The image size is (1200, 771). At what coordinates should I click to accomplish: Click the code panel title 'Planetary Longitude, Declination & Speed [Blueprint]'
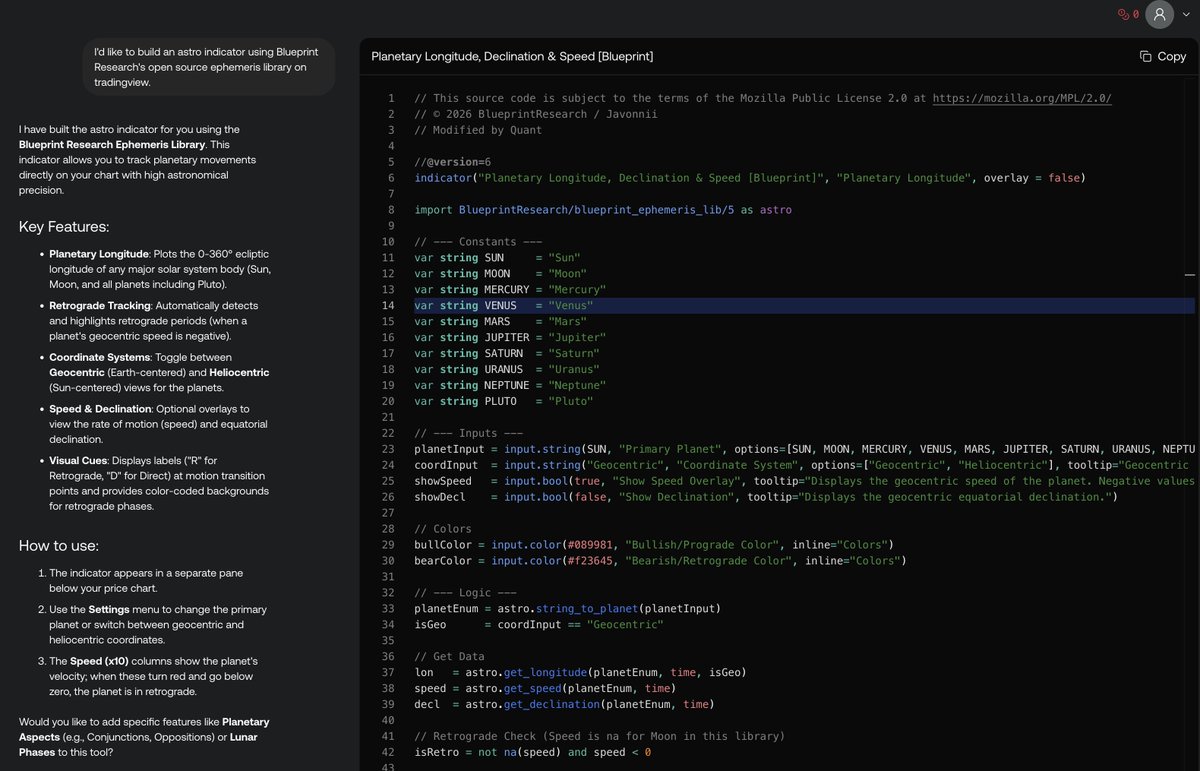(512, 56)
